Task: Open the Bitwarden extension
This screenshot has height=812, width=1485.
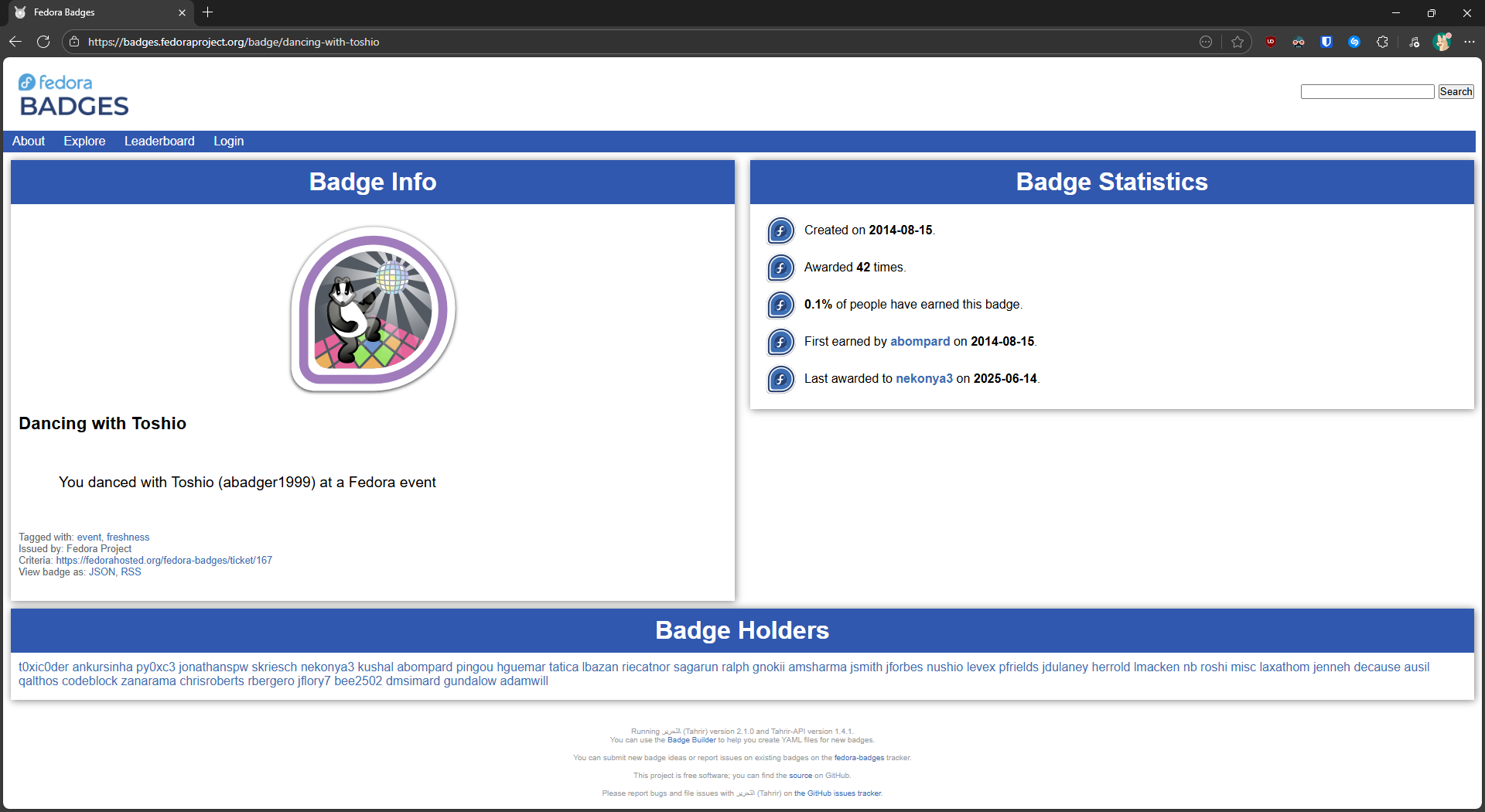Action: pyautogui.click(x=1326, y=42)
